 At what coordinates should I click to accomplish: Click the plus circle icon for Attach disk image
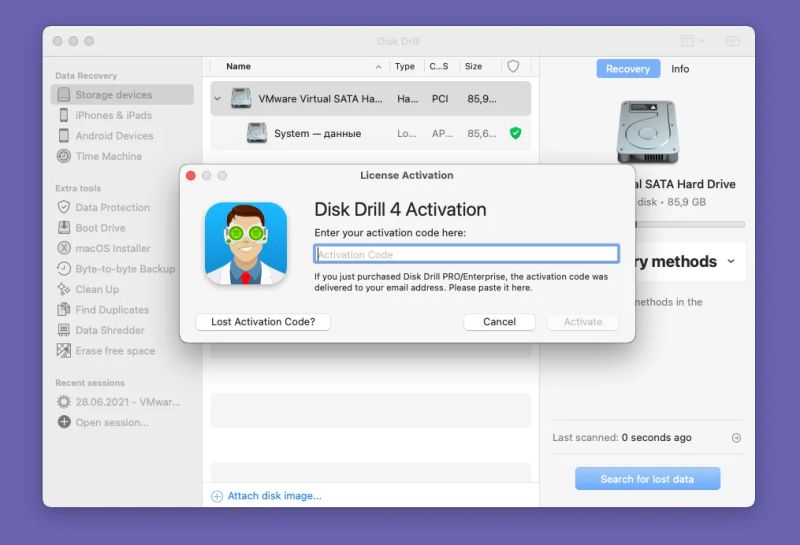[x=217, y=496]
